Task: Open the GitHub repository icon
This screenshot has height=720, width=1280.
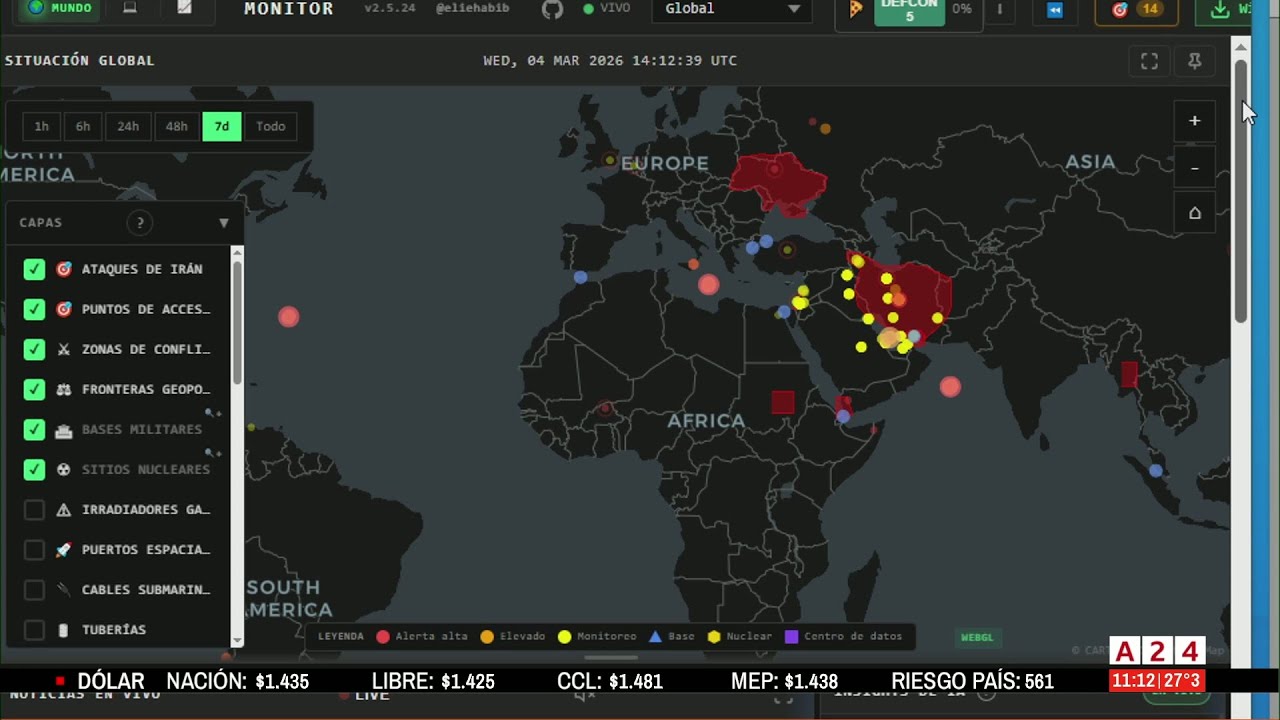Action: [552, 9]
